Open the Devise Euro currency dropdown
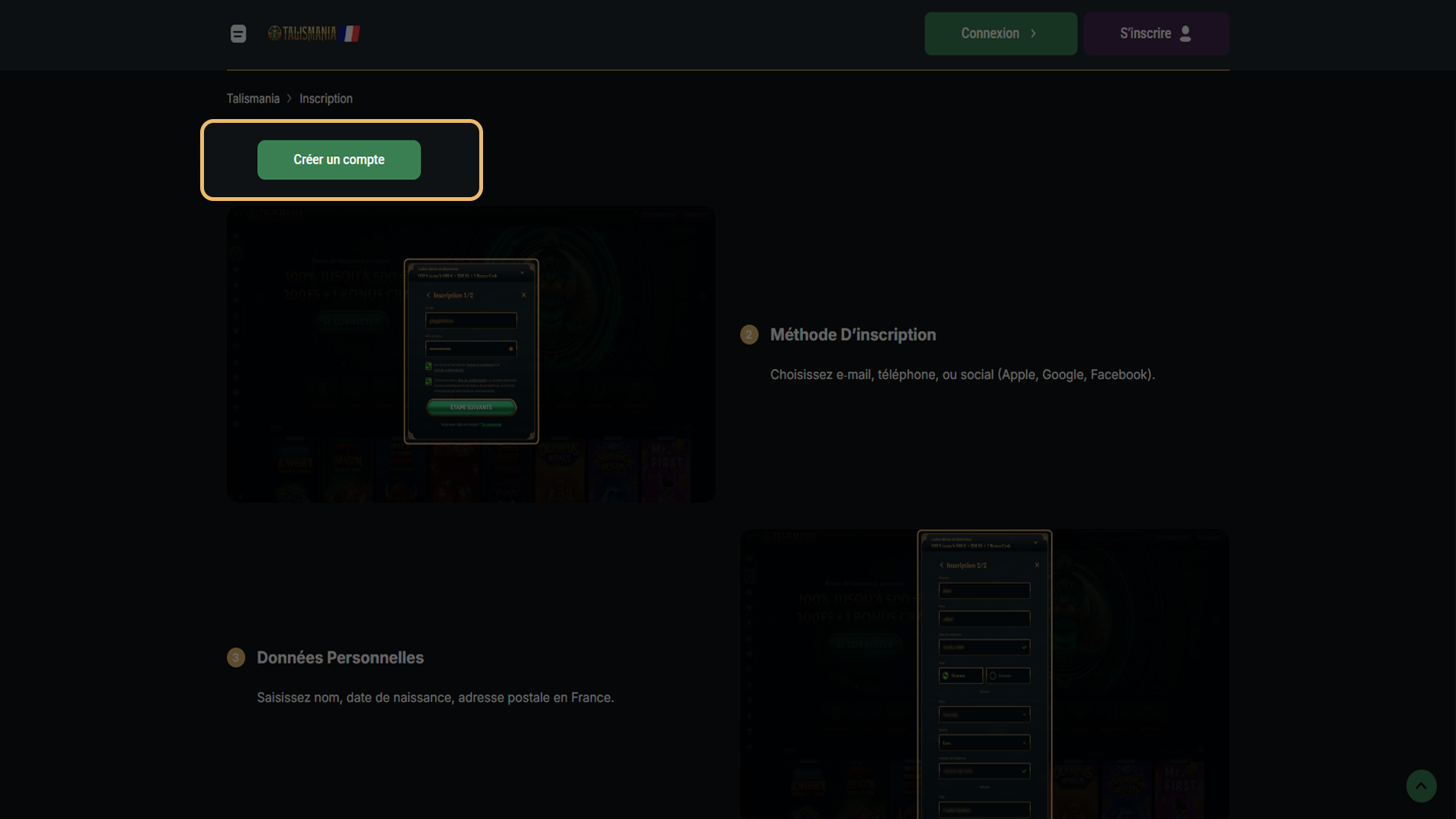 (x=984, y=742)
